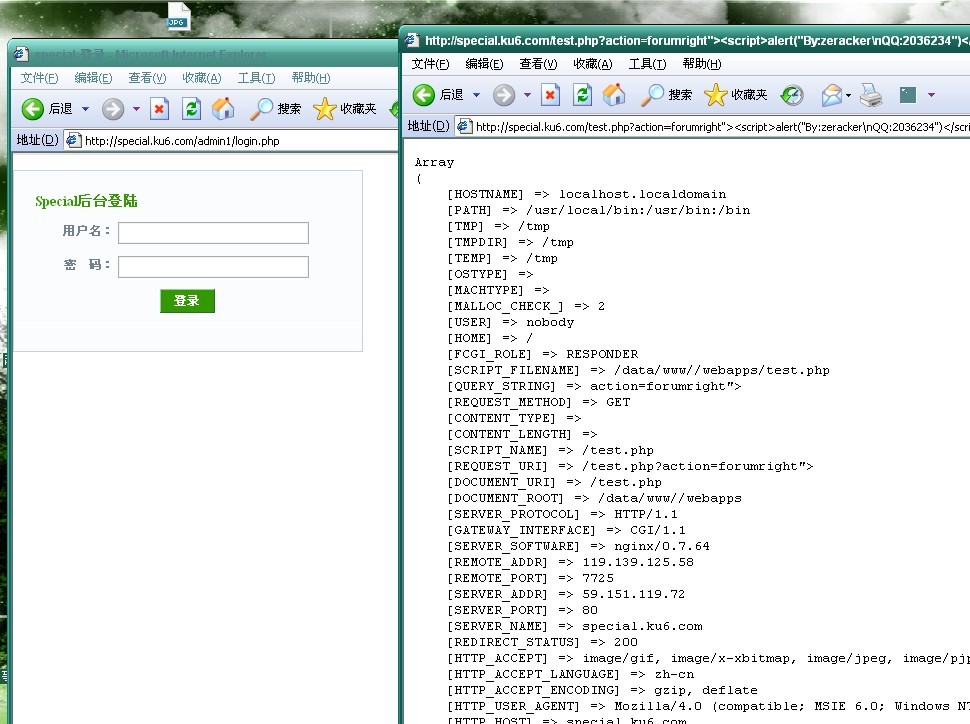This screenshot has height=724, width=970.
Task: Click Forward arrow in the login window
Action: tap(113, 109)
